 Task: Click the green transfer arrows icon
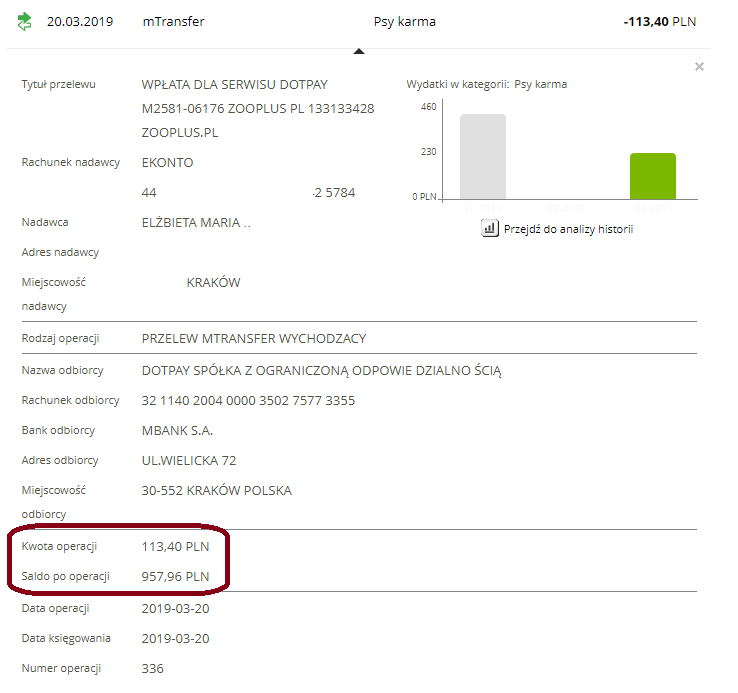coord(25,21)
